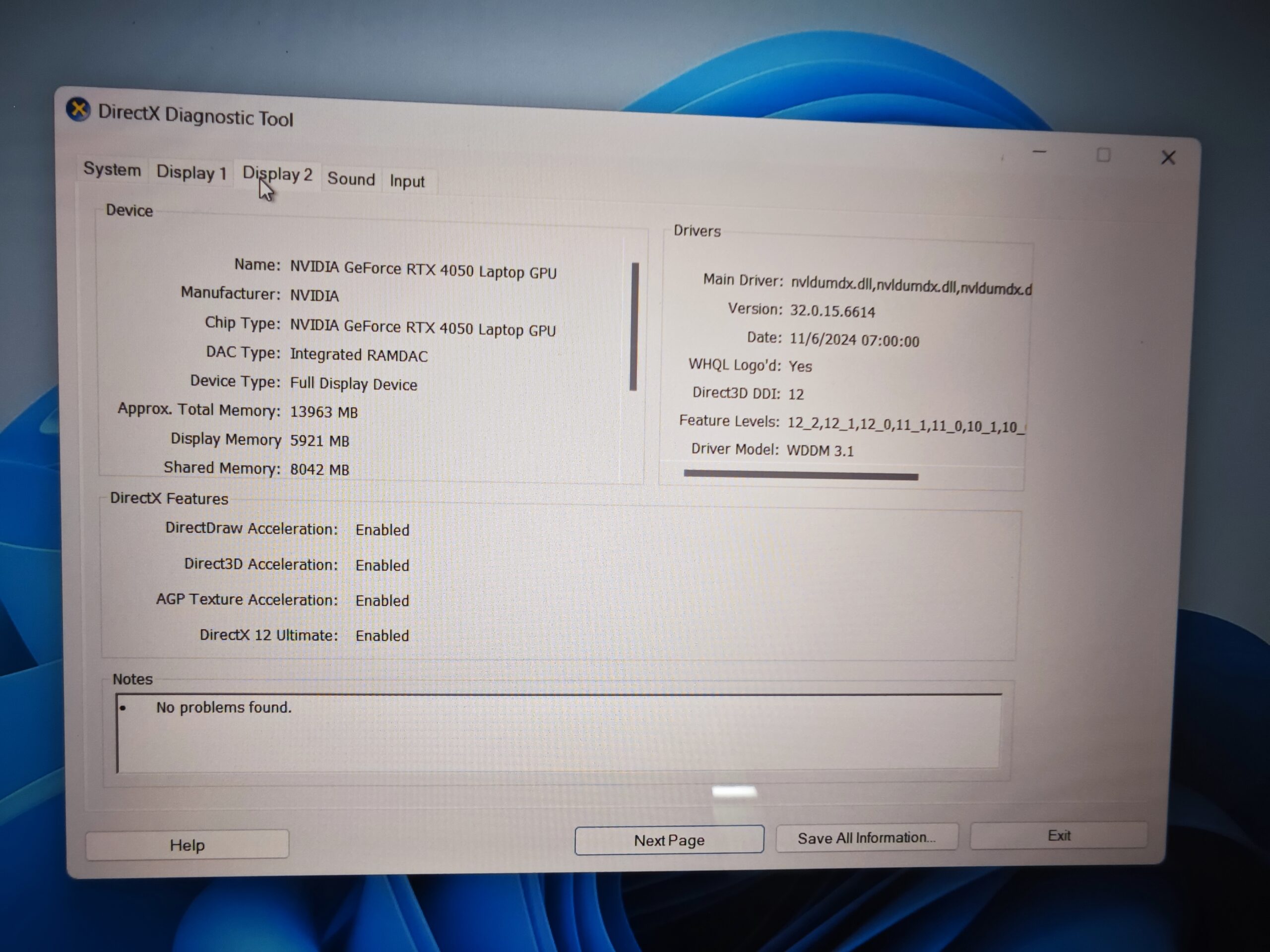Select the Display 2 tab
The image size is (1270, 952).
tap(277, 175)
